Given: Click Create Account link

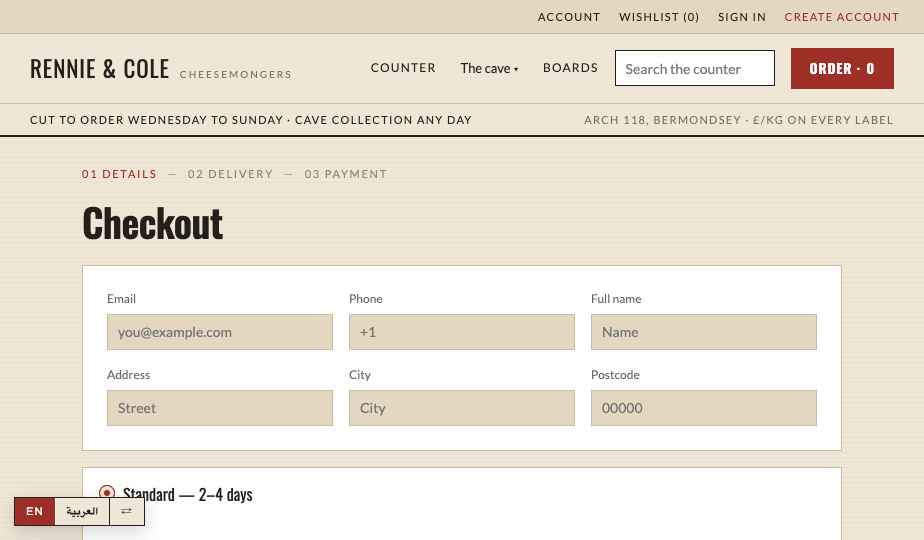Looking at the screenshot, I should click(x=842, y=17).
